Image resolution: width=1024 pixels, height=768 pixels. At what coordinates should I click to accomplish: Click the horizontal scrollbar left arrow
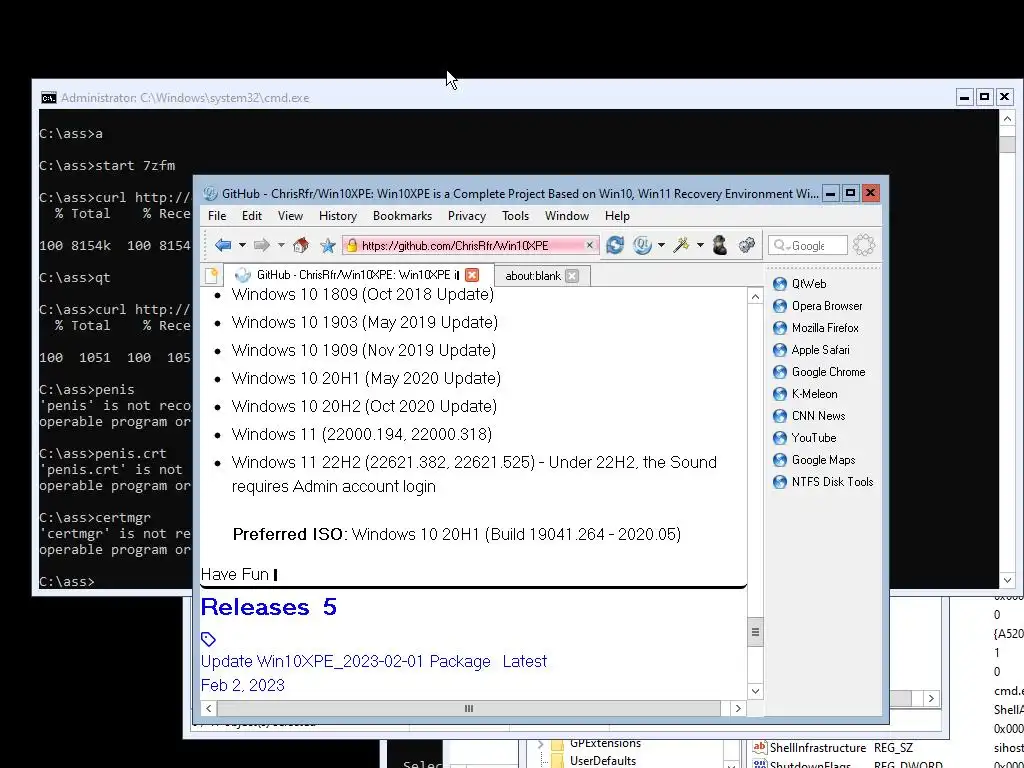209,709
